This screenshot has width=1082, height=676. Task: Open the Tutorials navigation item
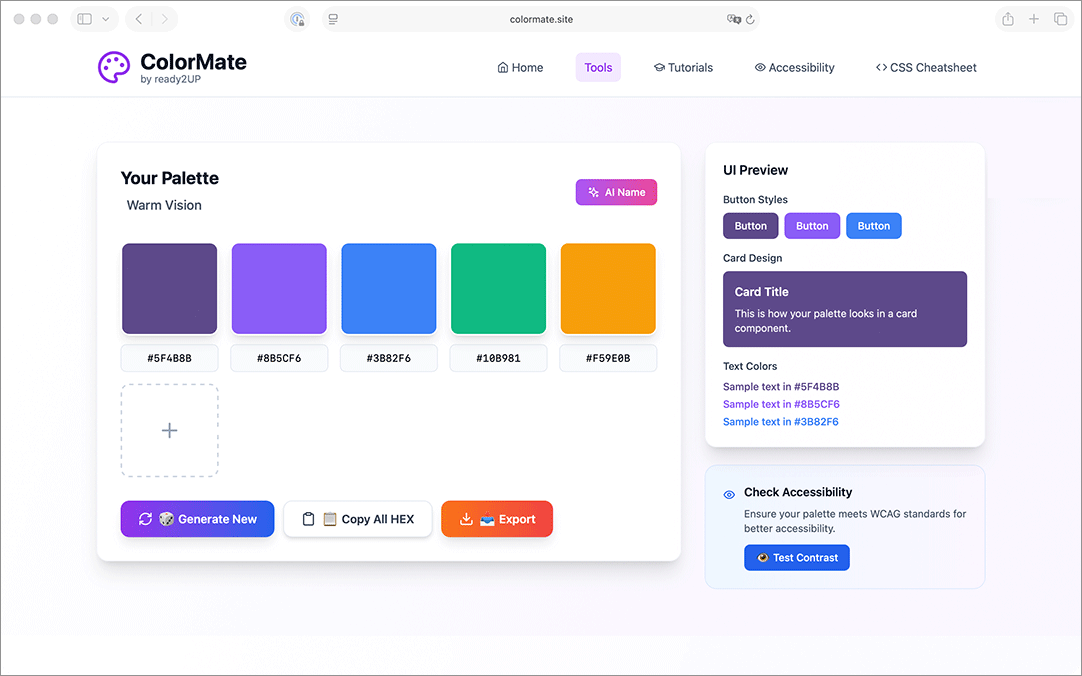coord(683,68)
